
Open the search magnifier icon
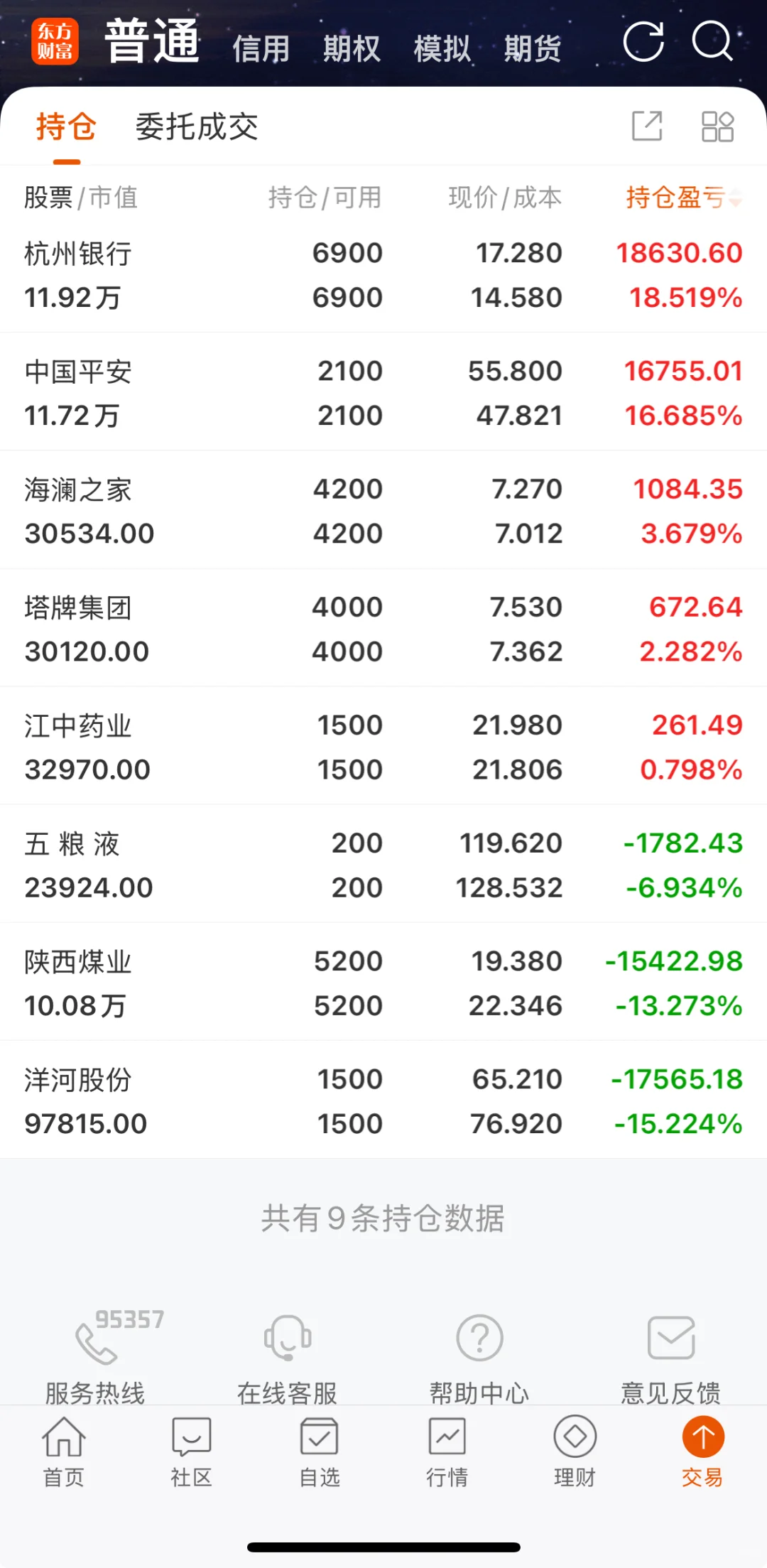click(x=712, y=41)
